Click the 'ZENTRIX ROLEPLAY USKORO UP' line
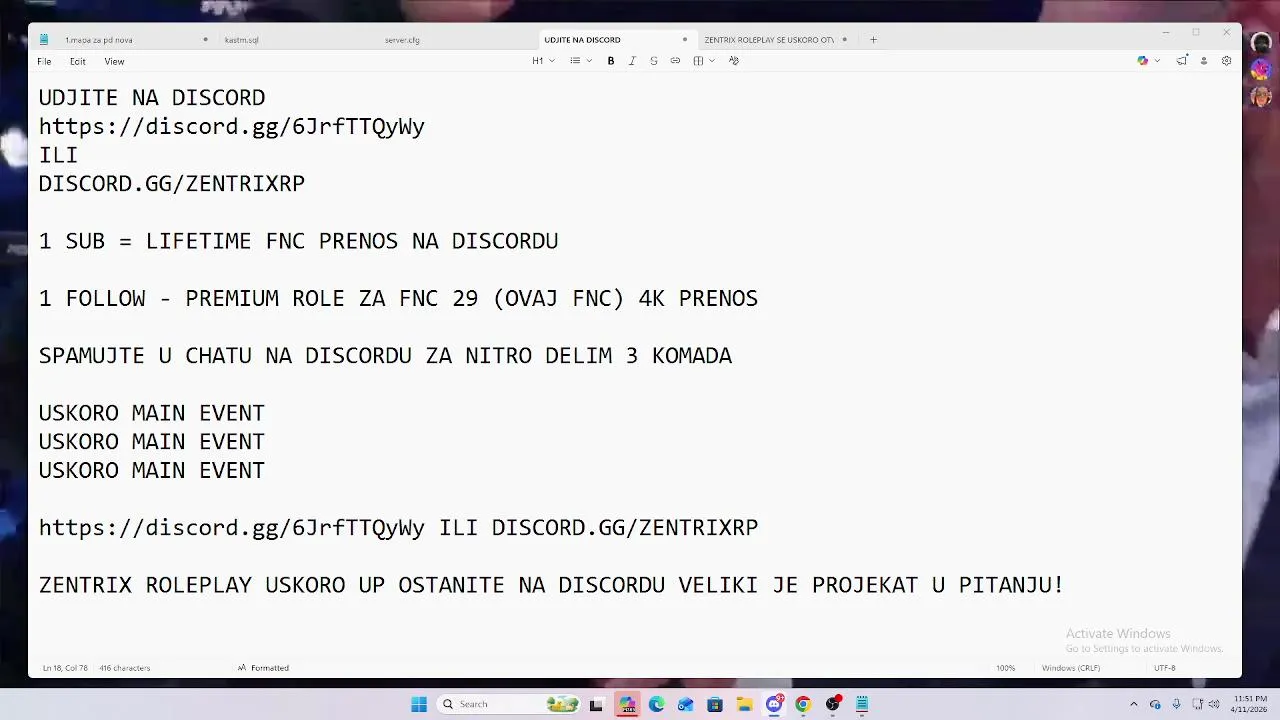Image resolution: width=1280 pixels, height=720 pixels. pos(551,585)
